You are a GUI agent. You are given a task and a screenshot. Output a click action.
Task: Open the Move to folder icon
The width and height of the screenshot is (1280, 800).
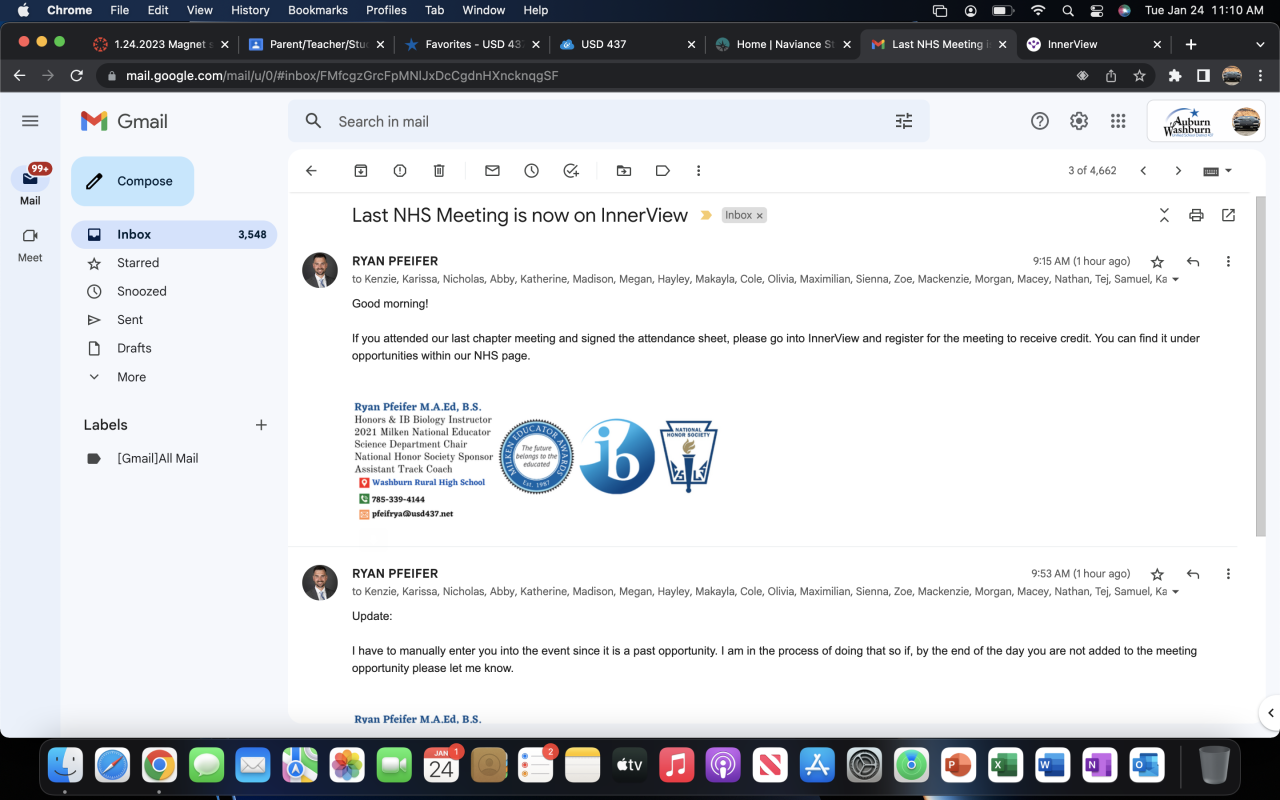coord(624,171)
